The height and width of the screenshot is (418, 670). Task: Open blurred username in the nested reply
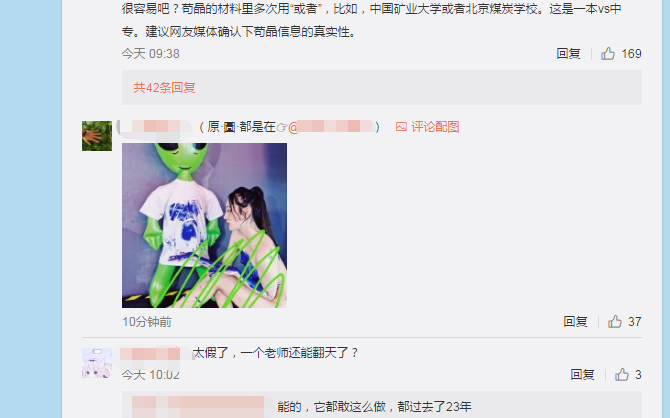(198, 406)
